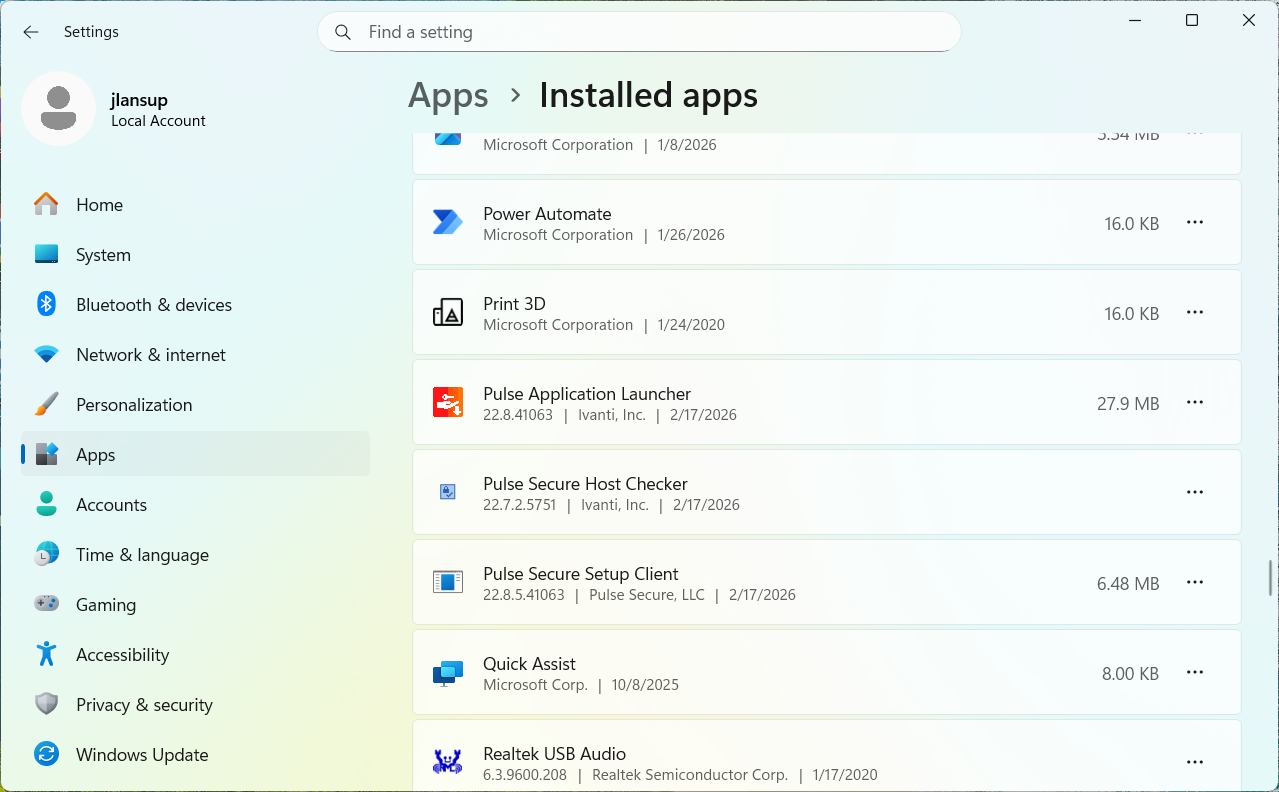
Task: Select Privacy & security in sidebar
Action: tap(144, 705)
